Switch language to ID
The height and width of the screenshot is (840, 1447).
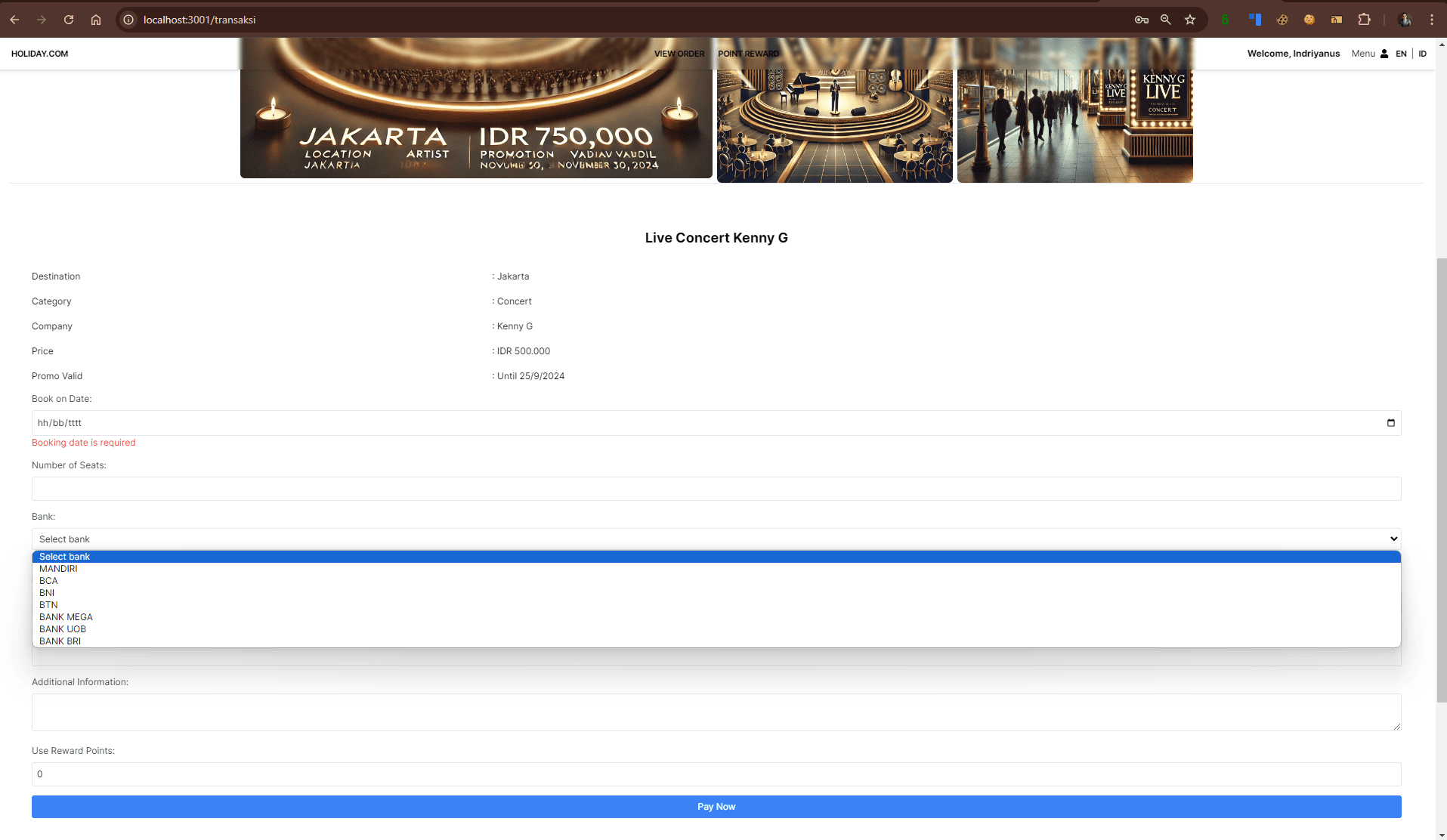[1422, 54]
